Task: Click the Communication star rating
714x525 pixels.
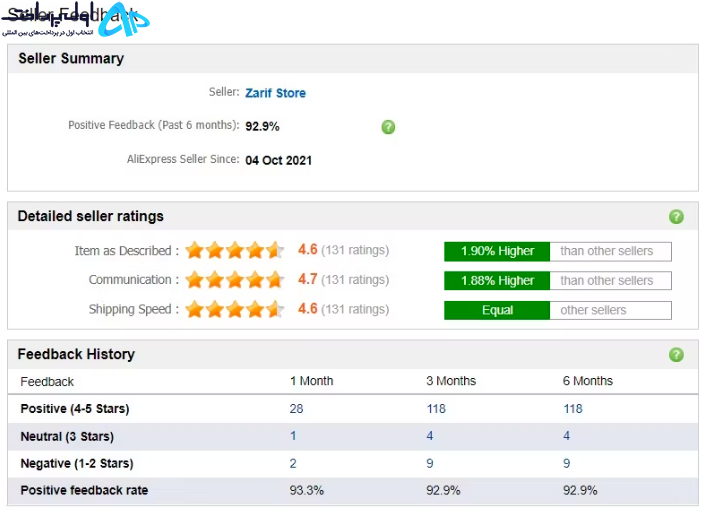Action: tap(235, 280)
